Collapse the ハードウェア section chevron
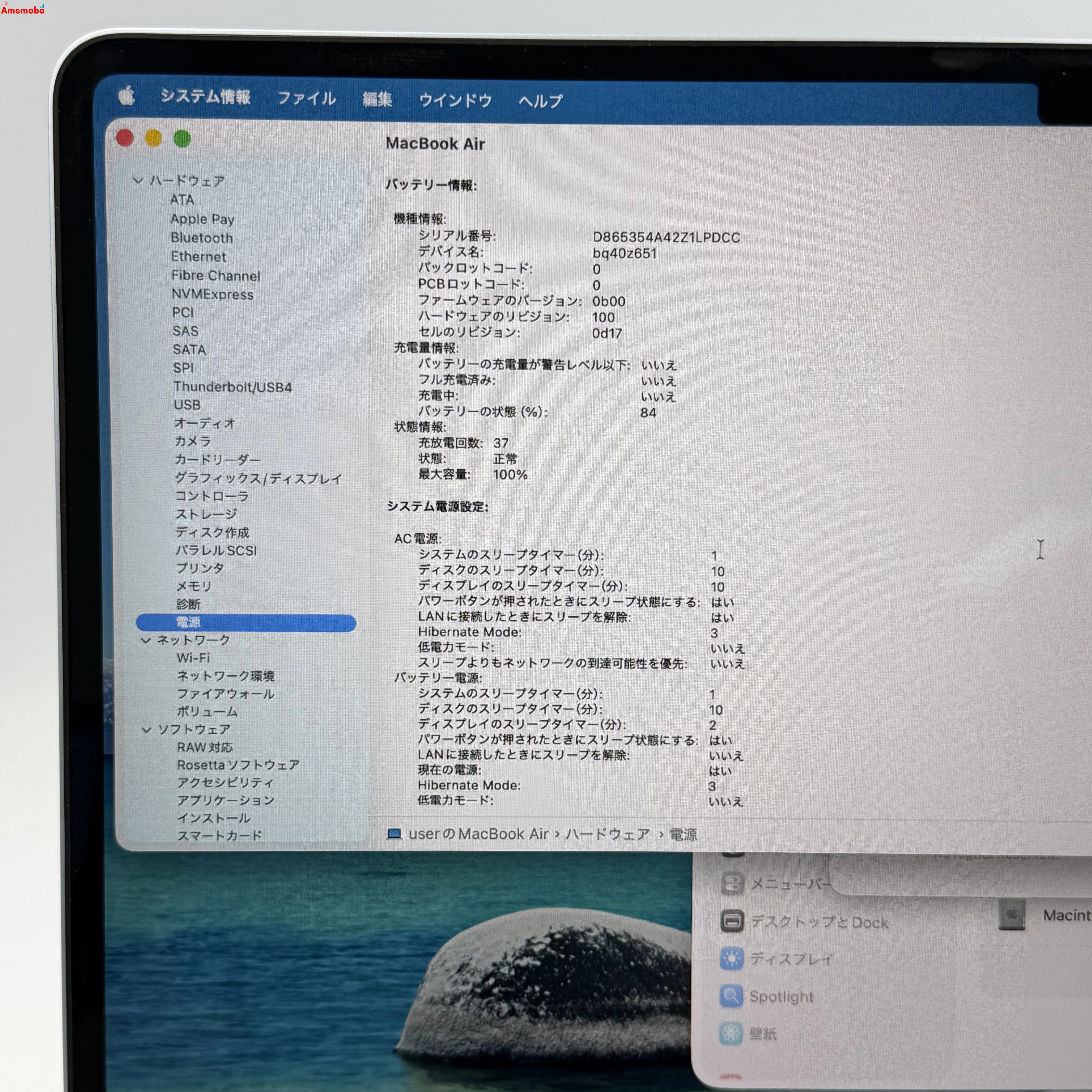 pos(138,181)
